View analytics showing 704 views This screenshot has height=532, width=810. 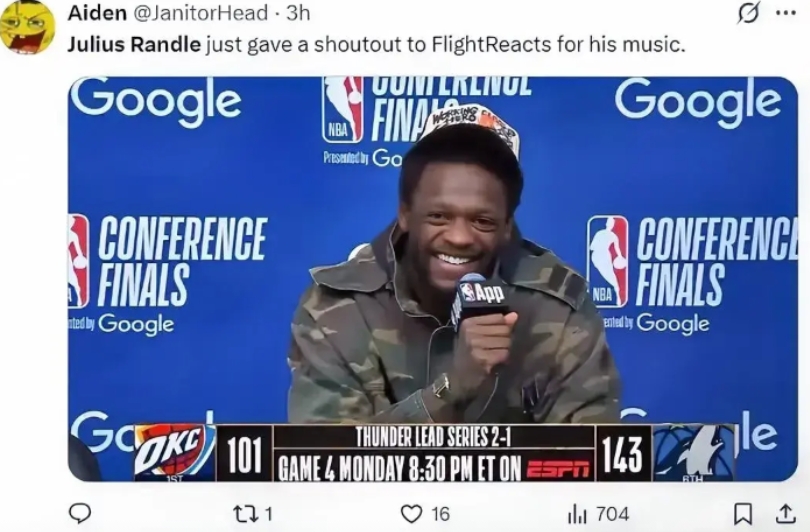point(598,514)
